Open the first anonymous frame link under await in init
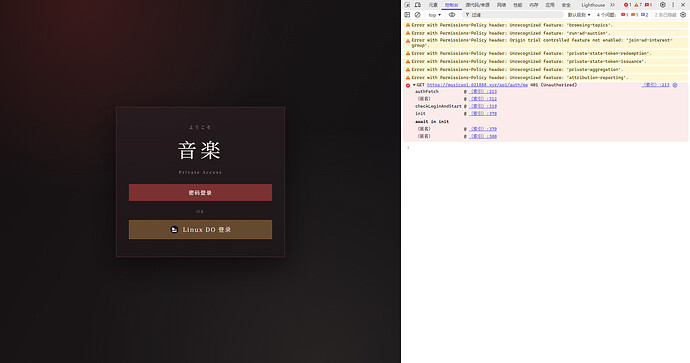 coord(483,129)
